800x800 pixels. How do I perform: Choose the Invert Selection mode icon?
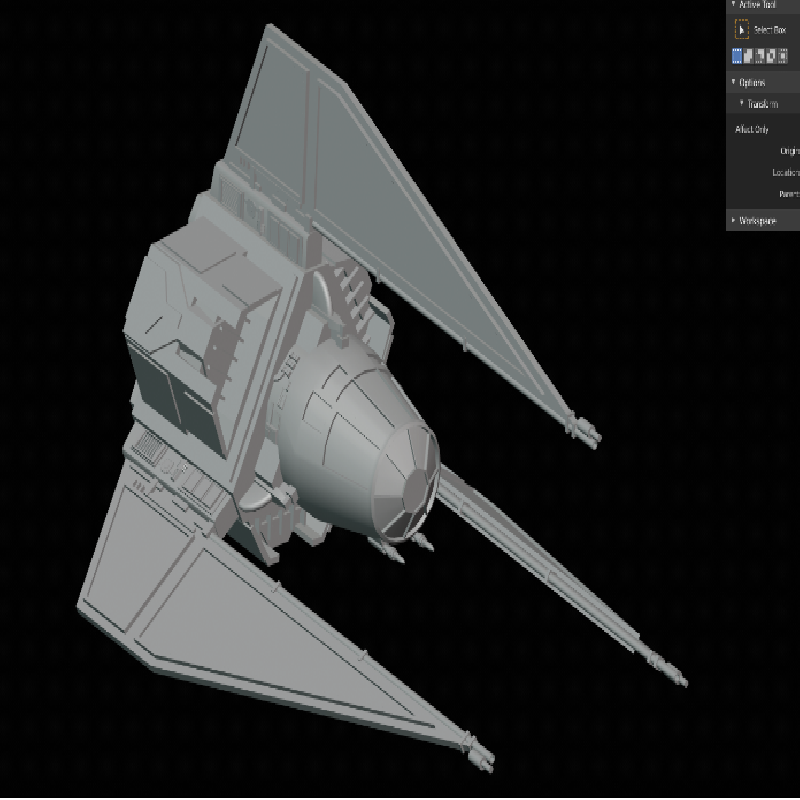(x=770, y=56)
